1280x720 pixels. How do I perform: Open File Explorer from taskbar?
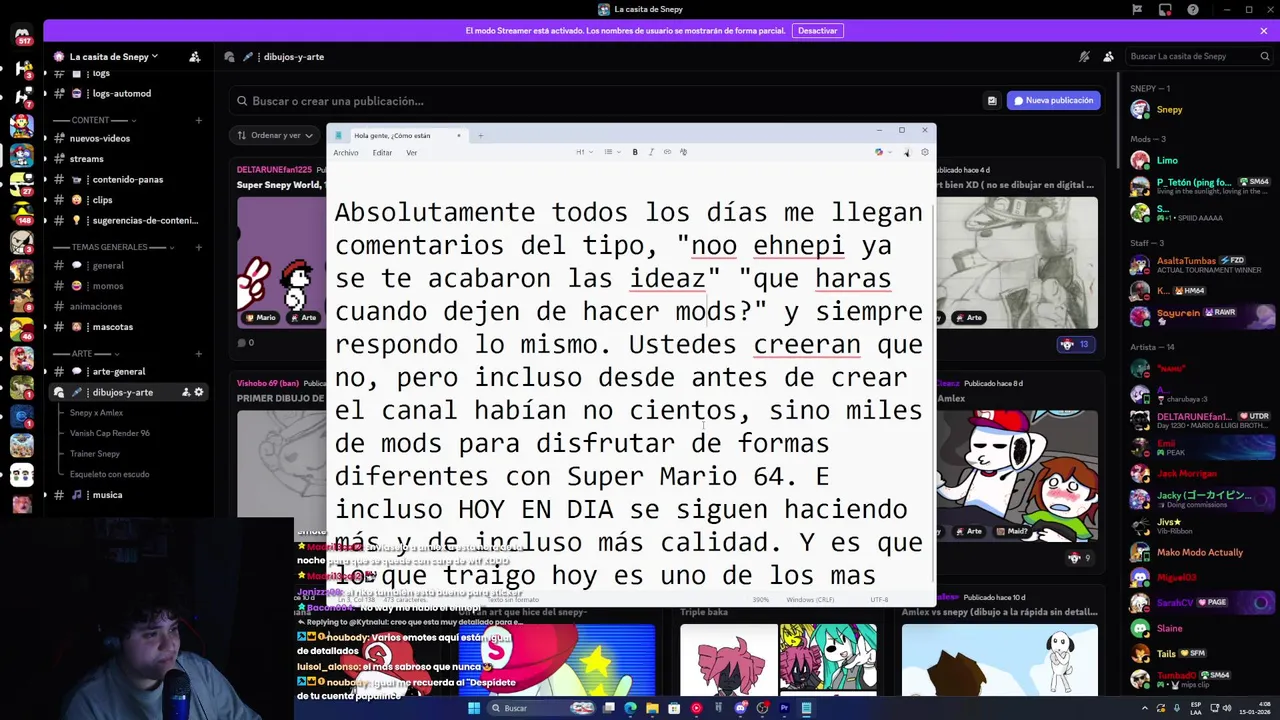(x=652, y=708)
